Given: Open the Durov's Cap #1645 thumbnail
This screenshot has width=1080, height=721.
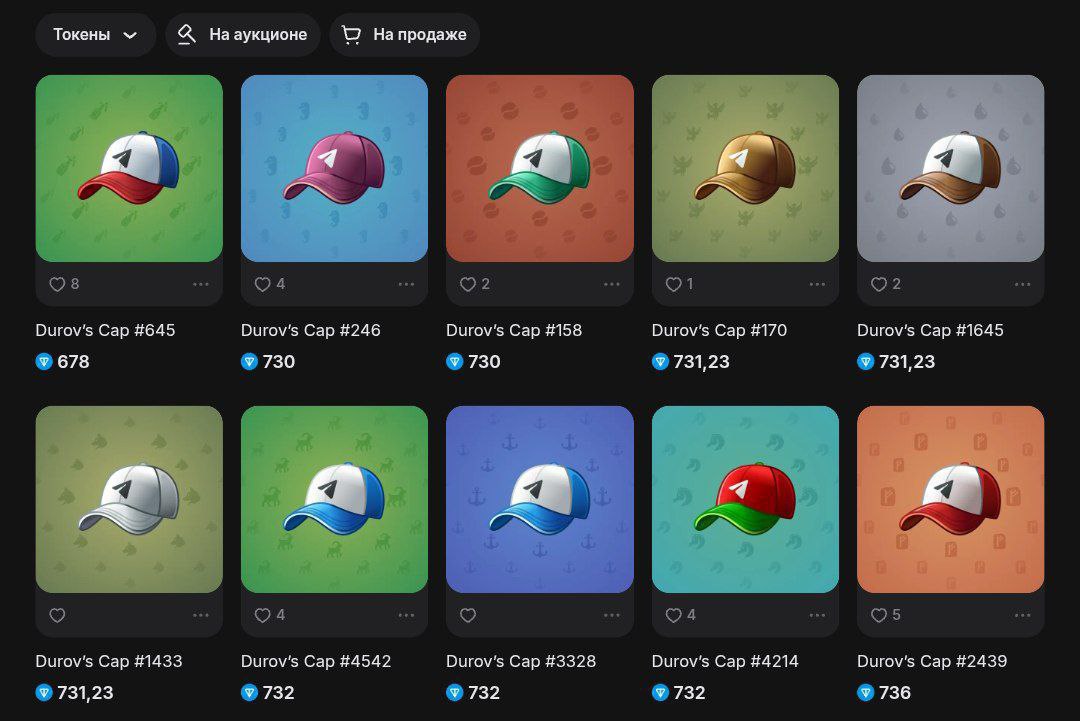Looking at the screenshot, I should point(951,168).
